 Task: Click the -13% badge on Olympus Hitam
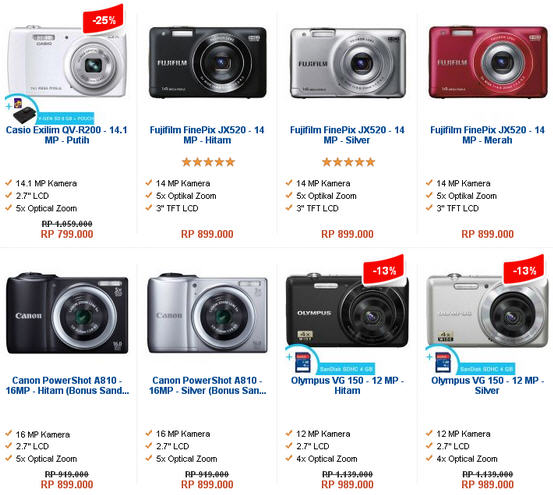[x=384, y=269]
